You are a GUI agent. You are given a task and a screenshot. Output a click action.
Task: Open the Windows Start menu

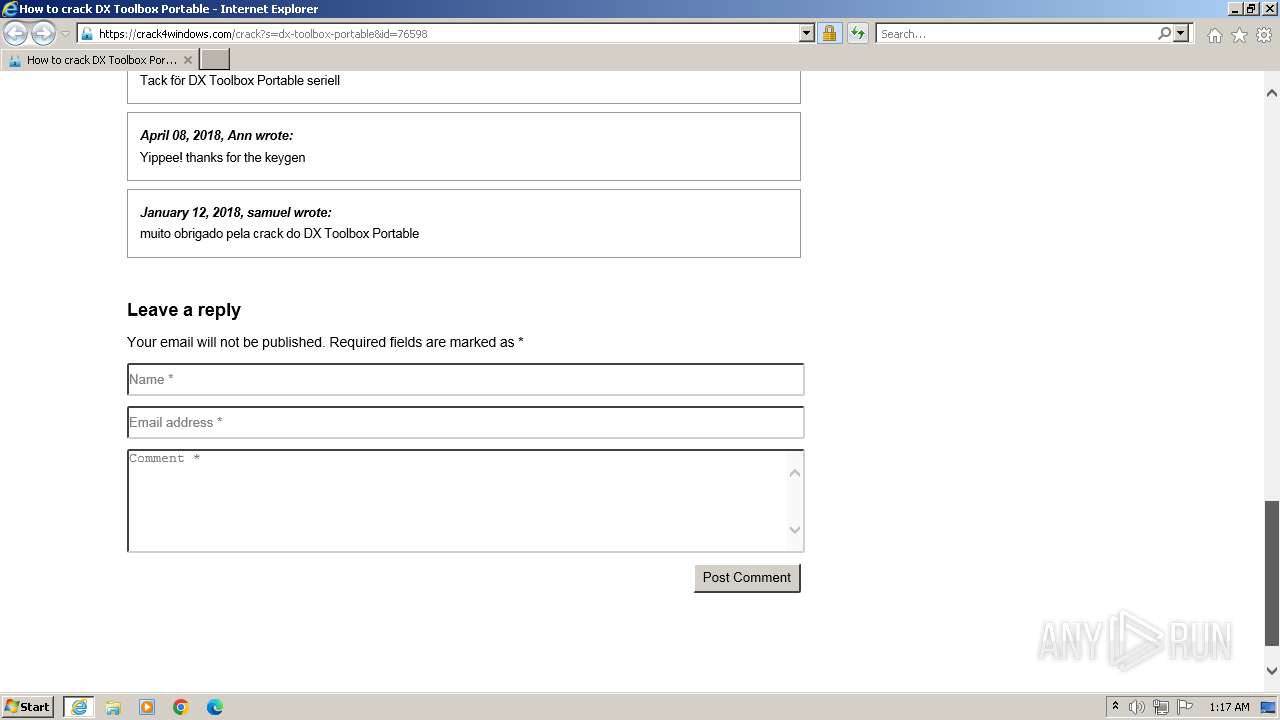(x=28, y=706)
